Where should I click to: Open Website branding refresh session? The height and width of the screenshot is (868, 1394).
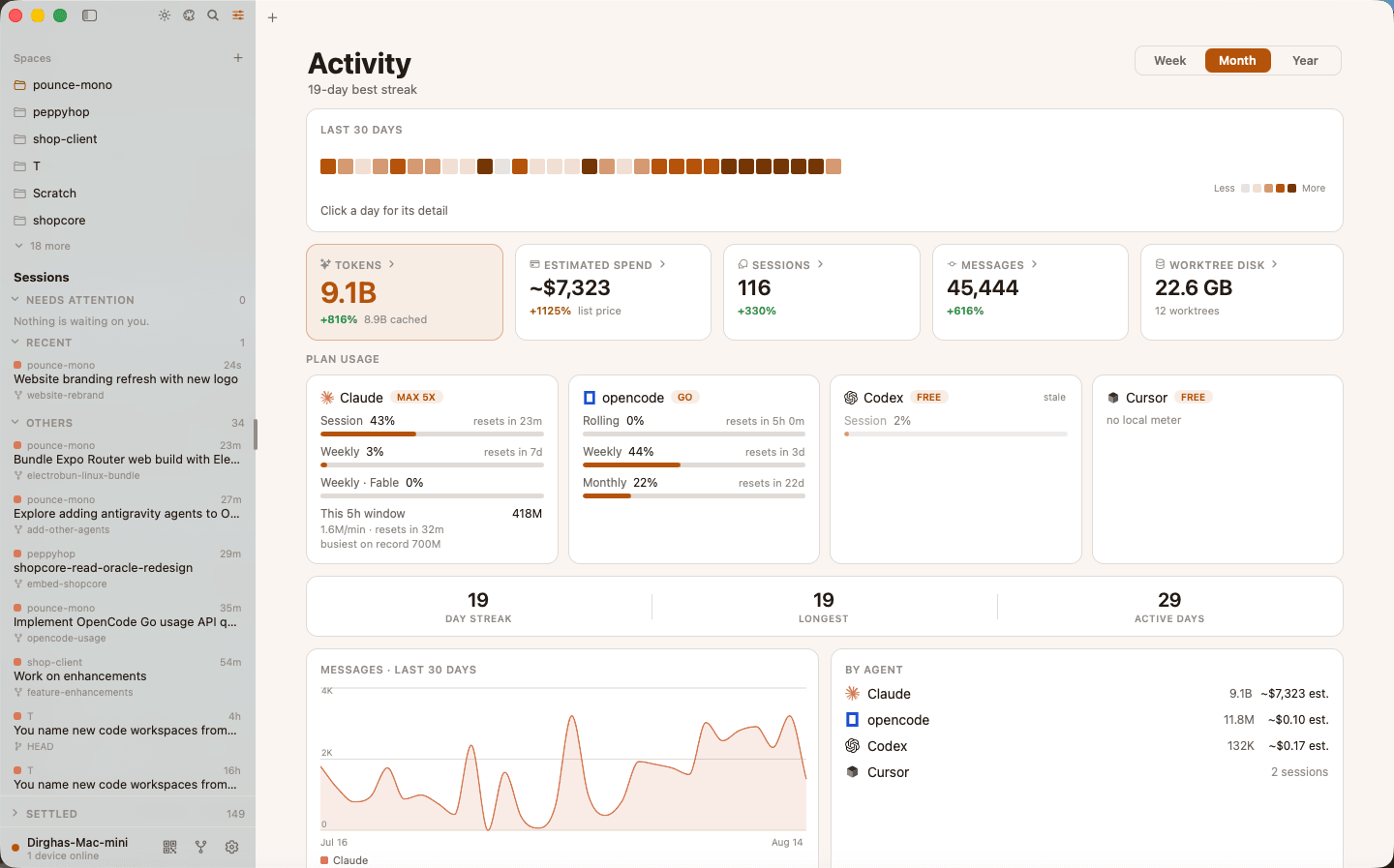pyautogui.click(x=128, y=379)
